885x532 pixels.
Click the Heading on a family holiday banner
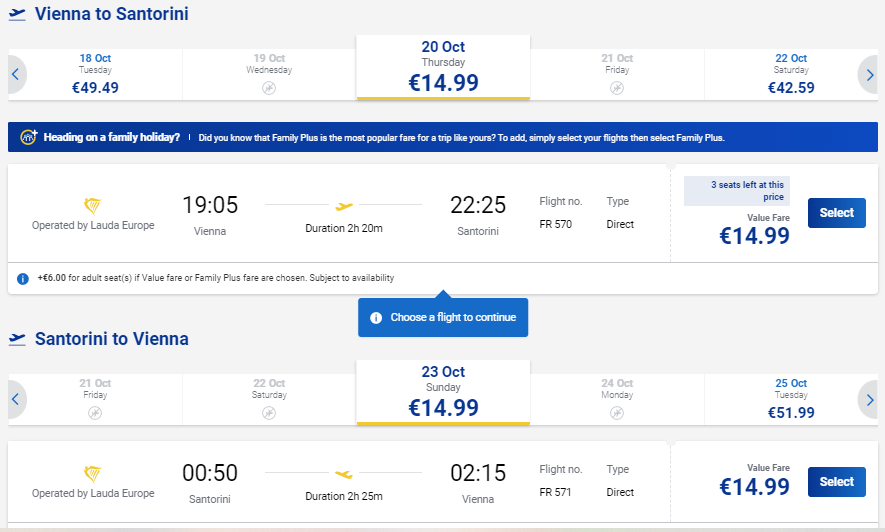pyautogui.click(x=442, y=137)
